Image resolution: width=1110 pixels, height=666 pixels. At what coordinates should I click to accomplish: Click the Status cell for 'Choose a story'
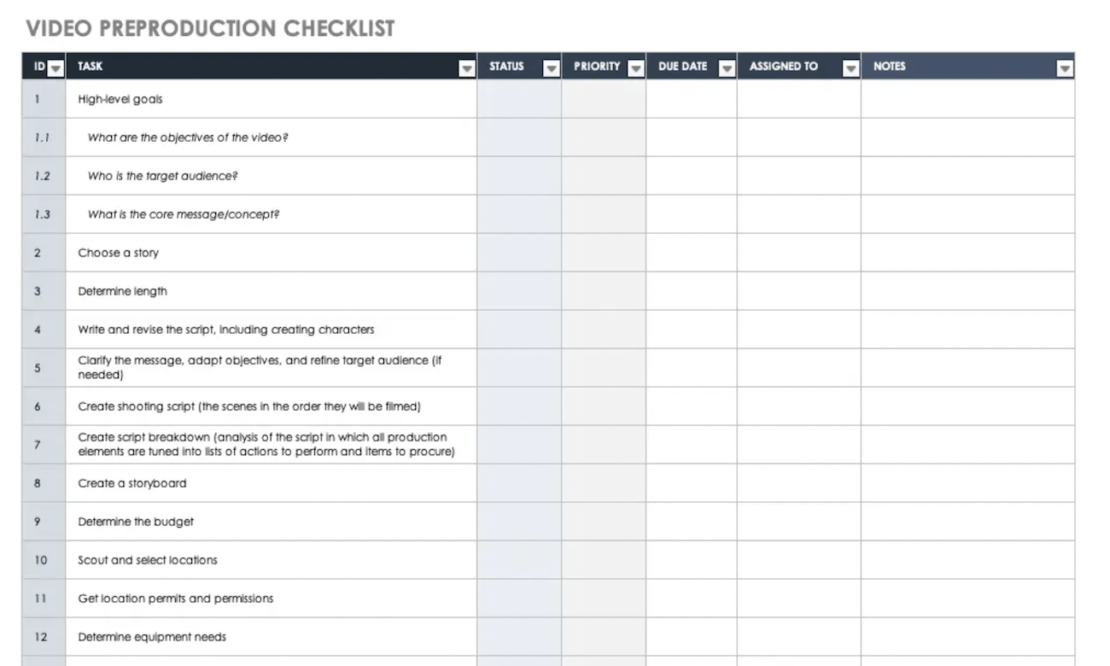point(518,253)
